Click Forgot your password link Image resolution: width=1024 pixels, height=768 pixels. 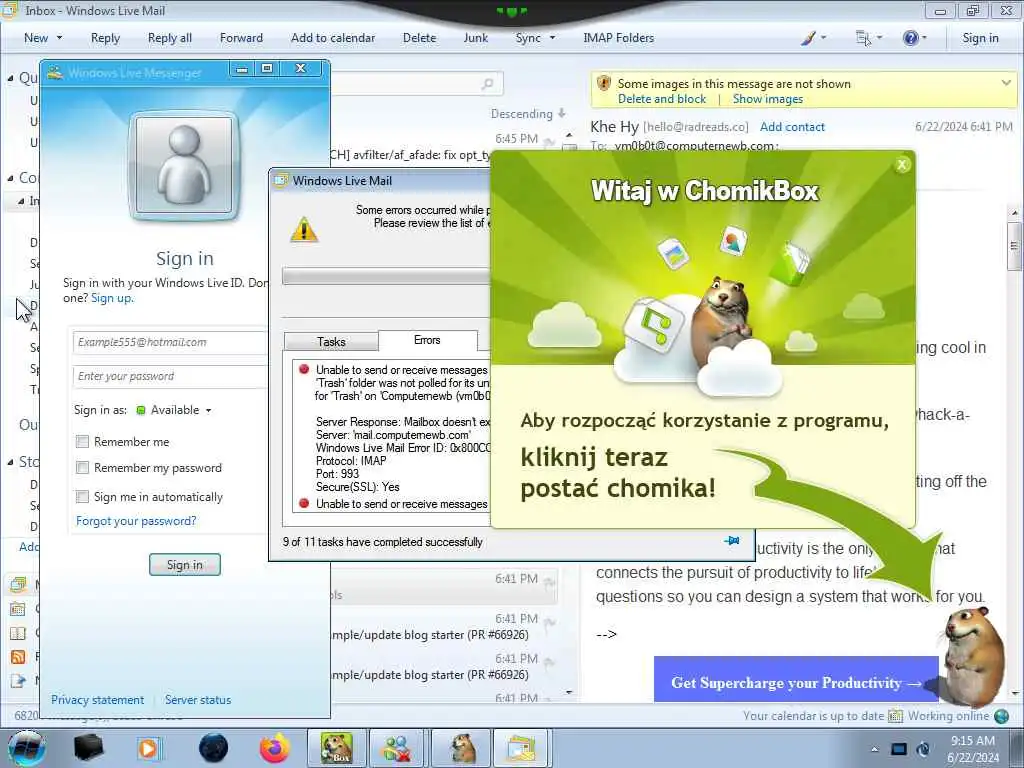(x=136, y=521)
